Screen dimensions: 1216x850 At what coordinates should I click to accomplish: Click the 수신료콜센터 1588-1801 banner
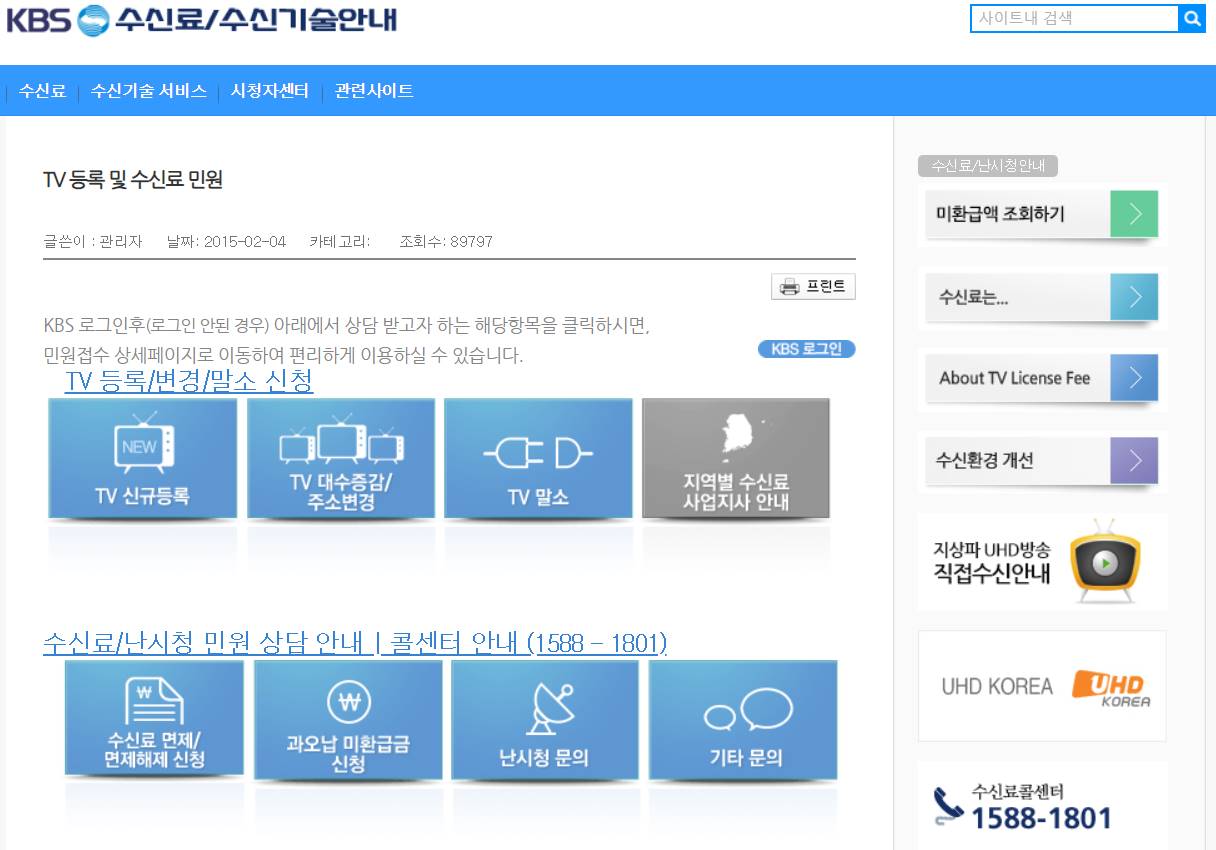[1042, 806]
